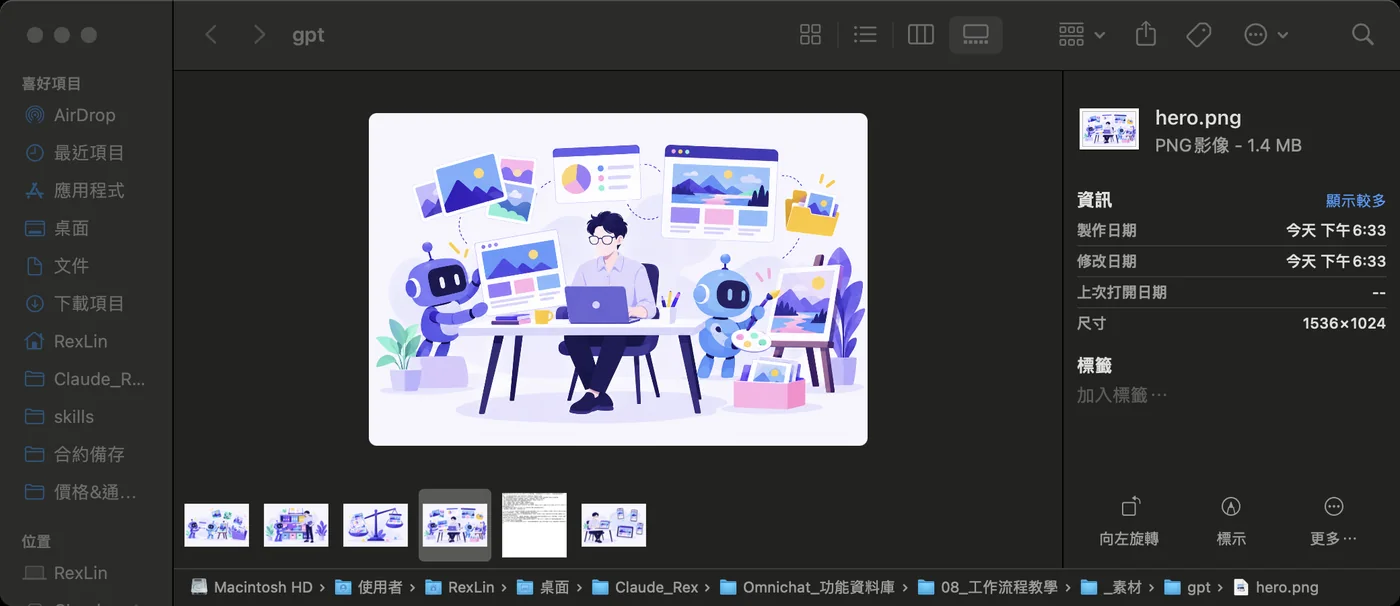Screen dimensions: 1400x606
Task: Click 使用者 in the path bar
Action: 369,587
